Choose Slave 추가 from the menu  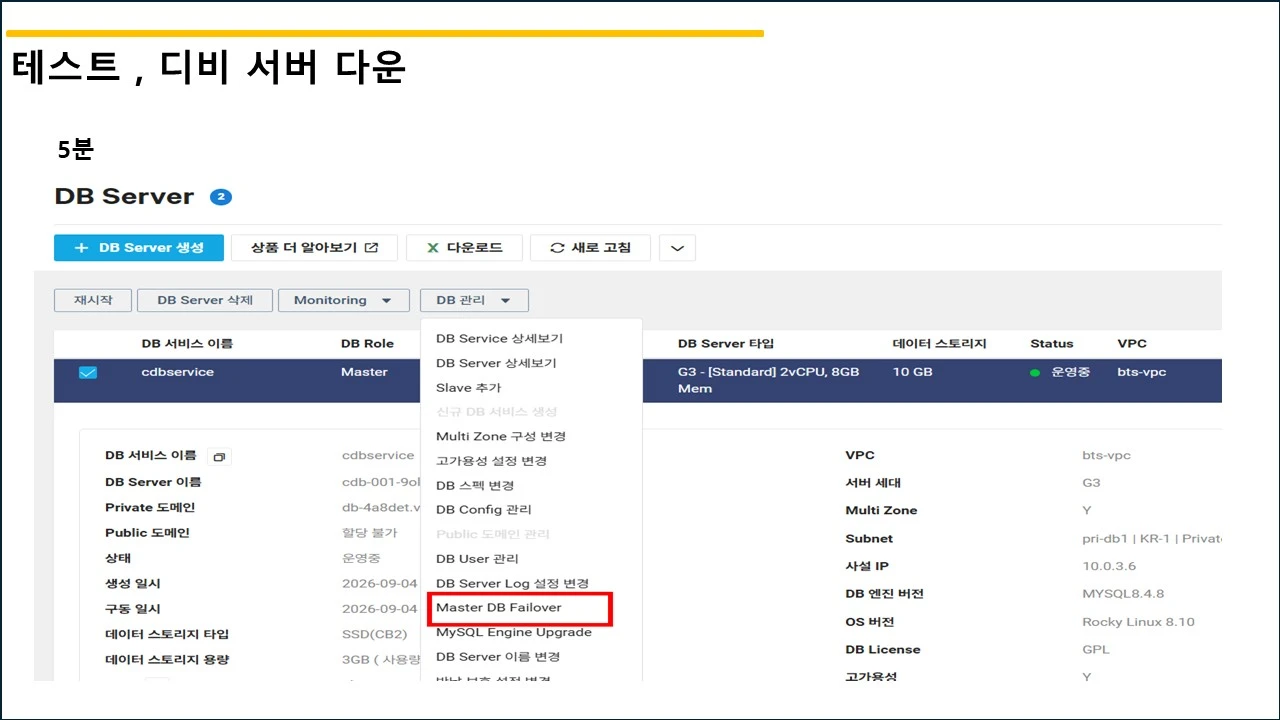pyautogui.click(x=469, y=388)
